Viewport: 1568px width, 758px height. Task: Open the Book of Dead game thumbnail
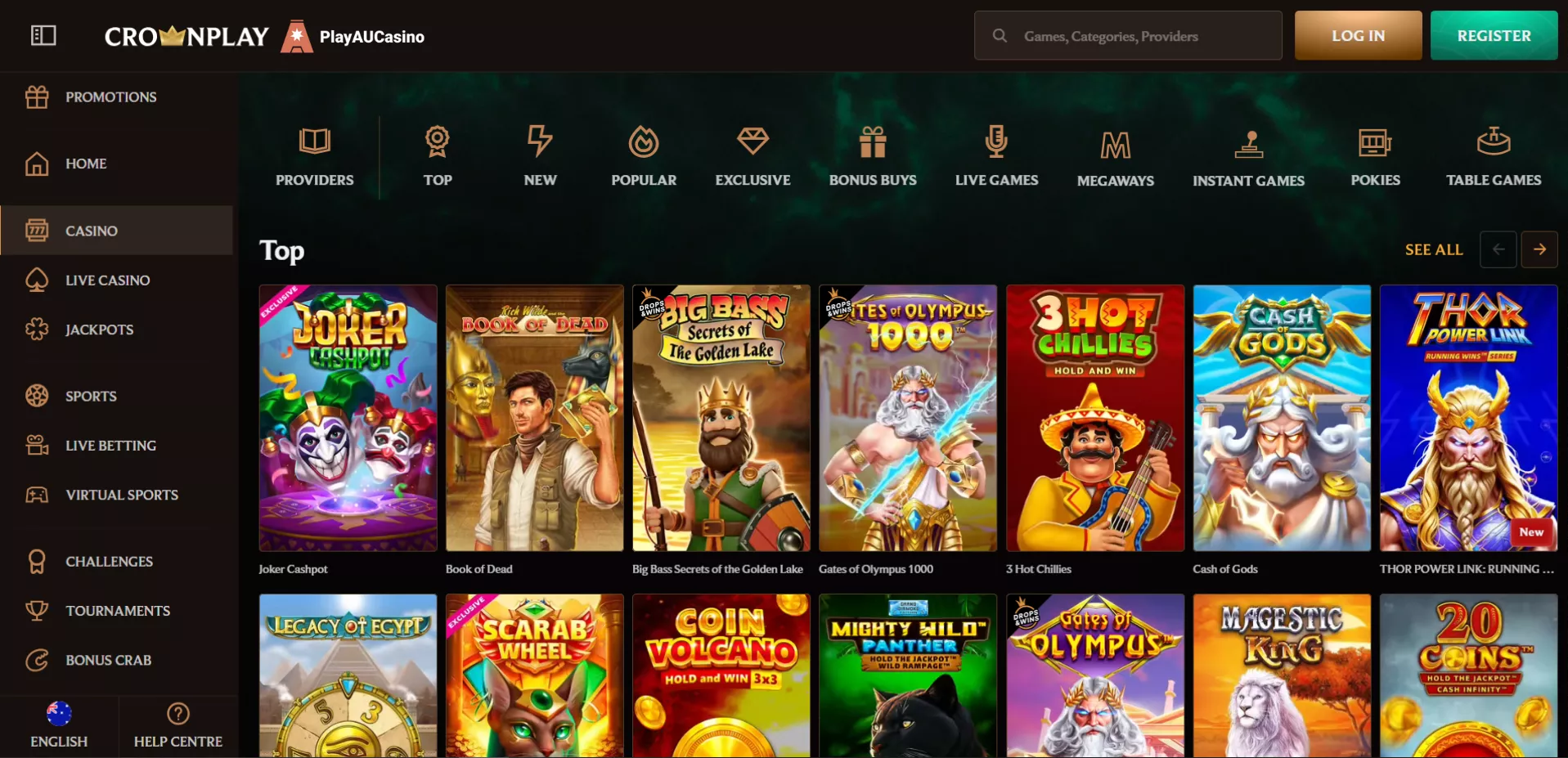(534, 417)
